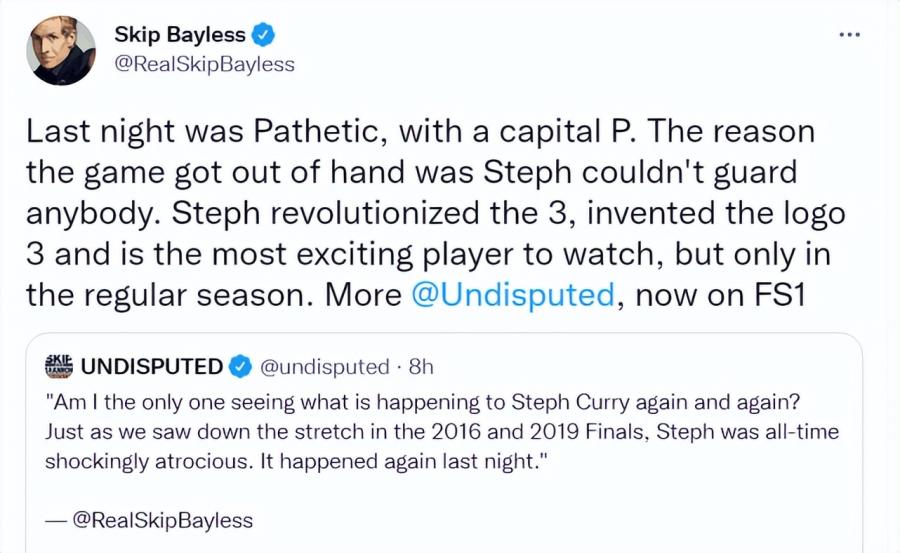The image size is (900, 553).
Task: Open Skip Bayless profile picture
Action: (x=61, y=51)
